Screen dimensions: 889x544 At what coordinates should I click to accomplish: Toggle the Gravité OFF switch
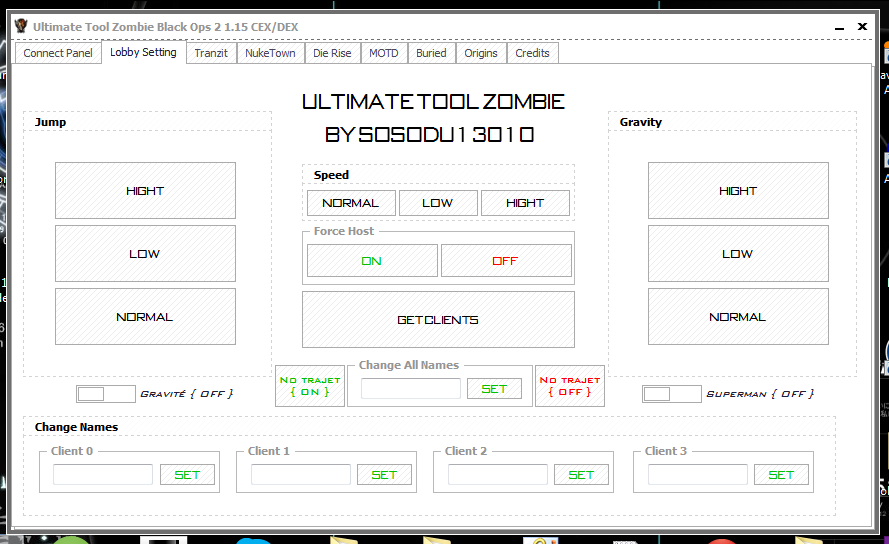point(105,394)
